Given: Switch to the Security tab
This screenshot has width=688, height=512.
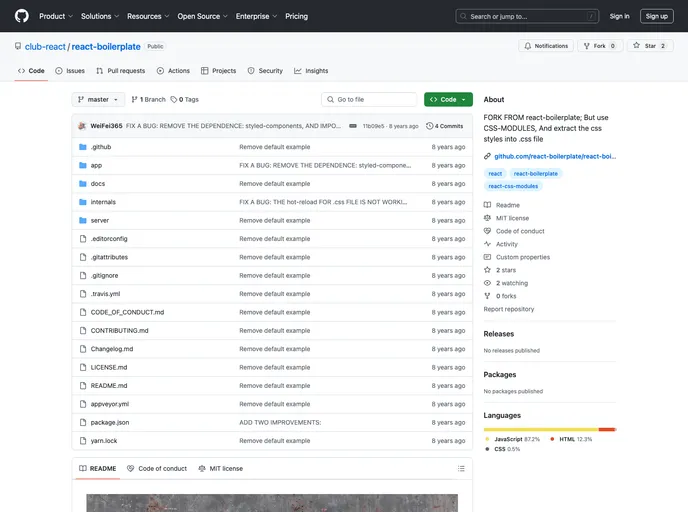Looking at the screenshot, I should point(265,71).
